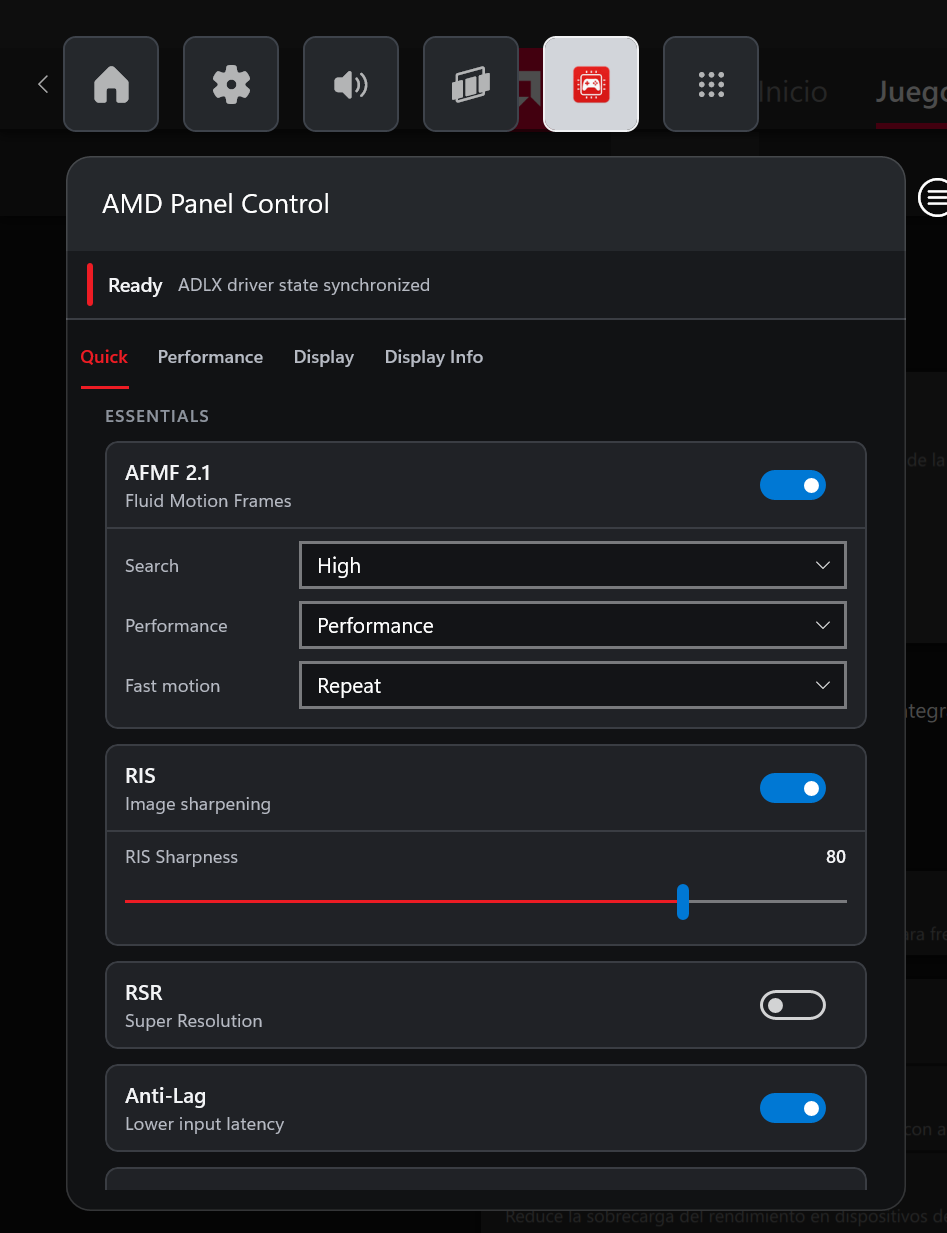Click the back arrow left of Home icon
Screen dimensions: 947x1233
43,84
